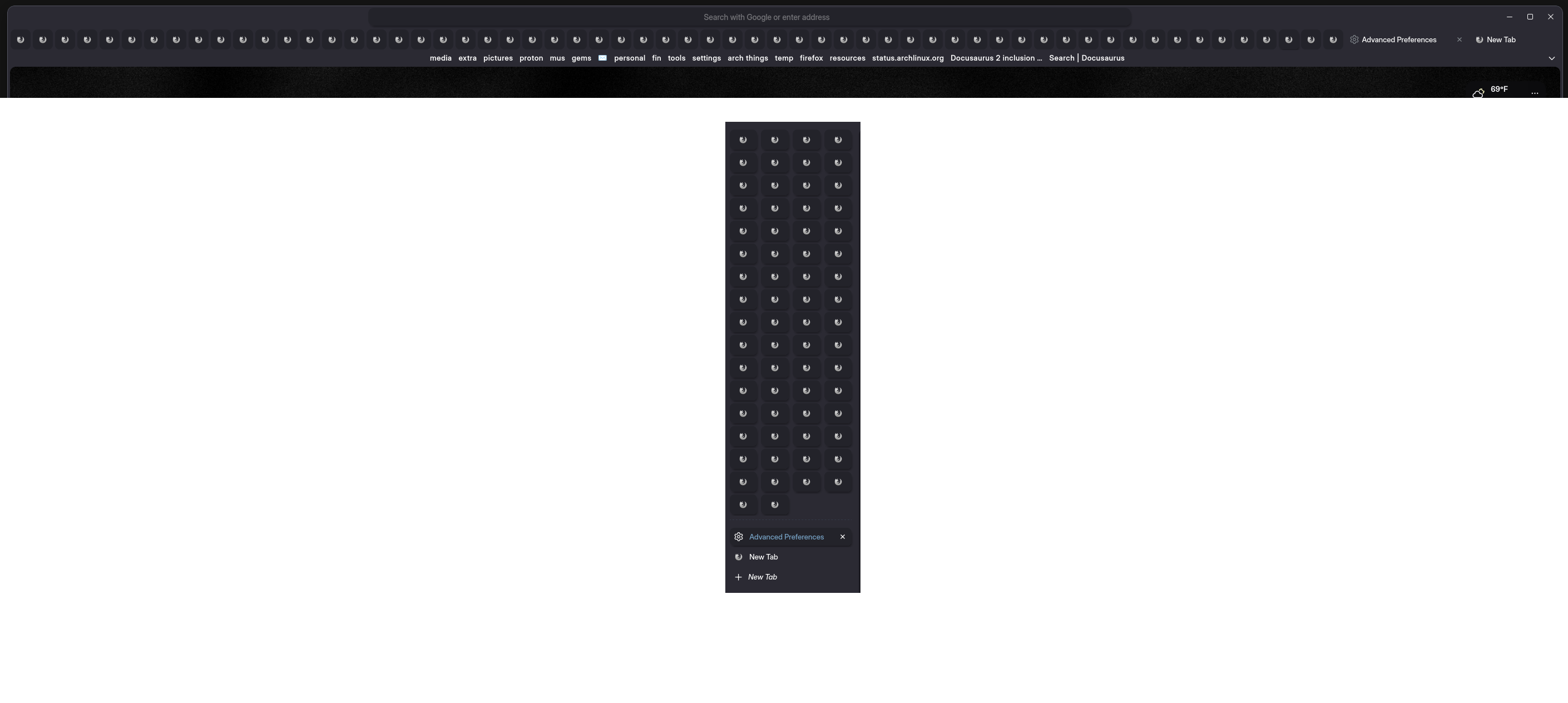Screen dimensions: 1568x703
Task: Click the Docusaurus 2 inclusion bookmark
Action: (x=996, y=58)
